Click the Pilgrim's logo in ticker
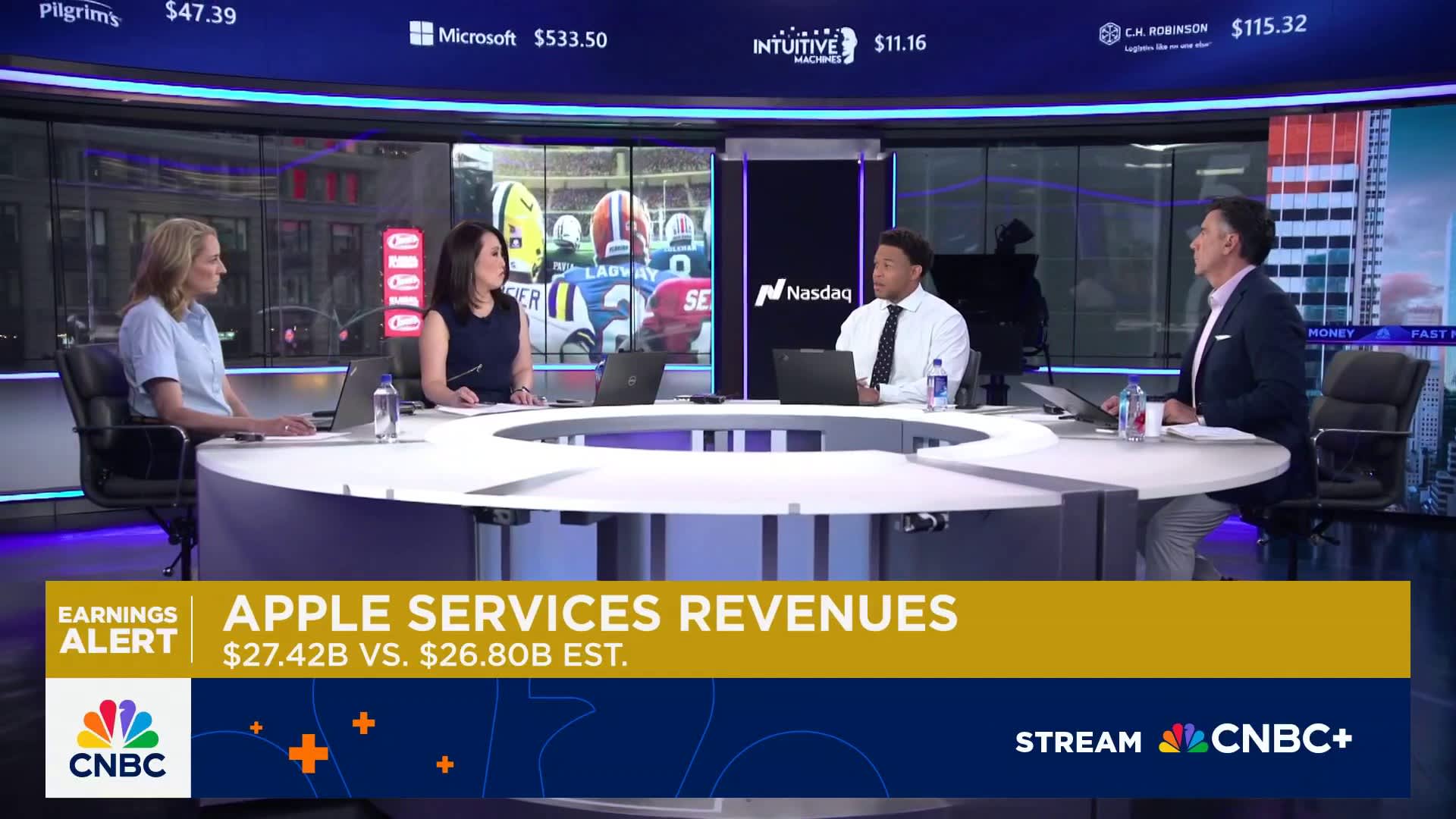1456x819 pixels. pyautogui.click(x=80, y=12)
